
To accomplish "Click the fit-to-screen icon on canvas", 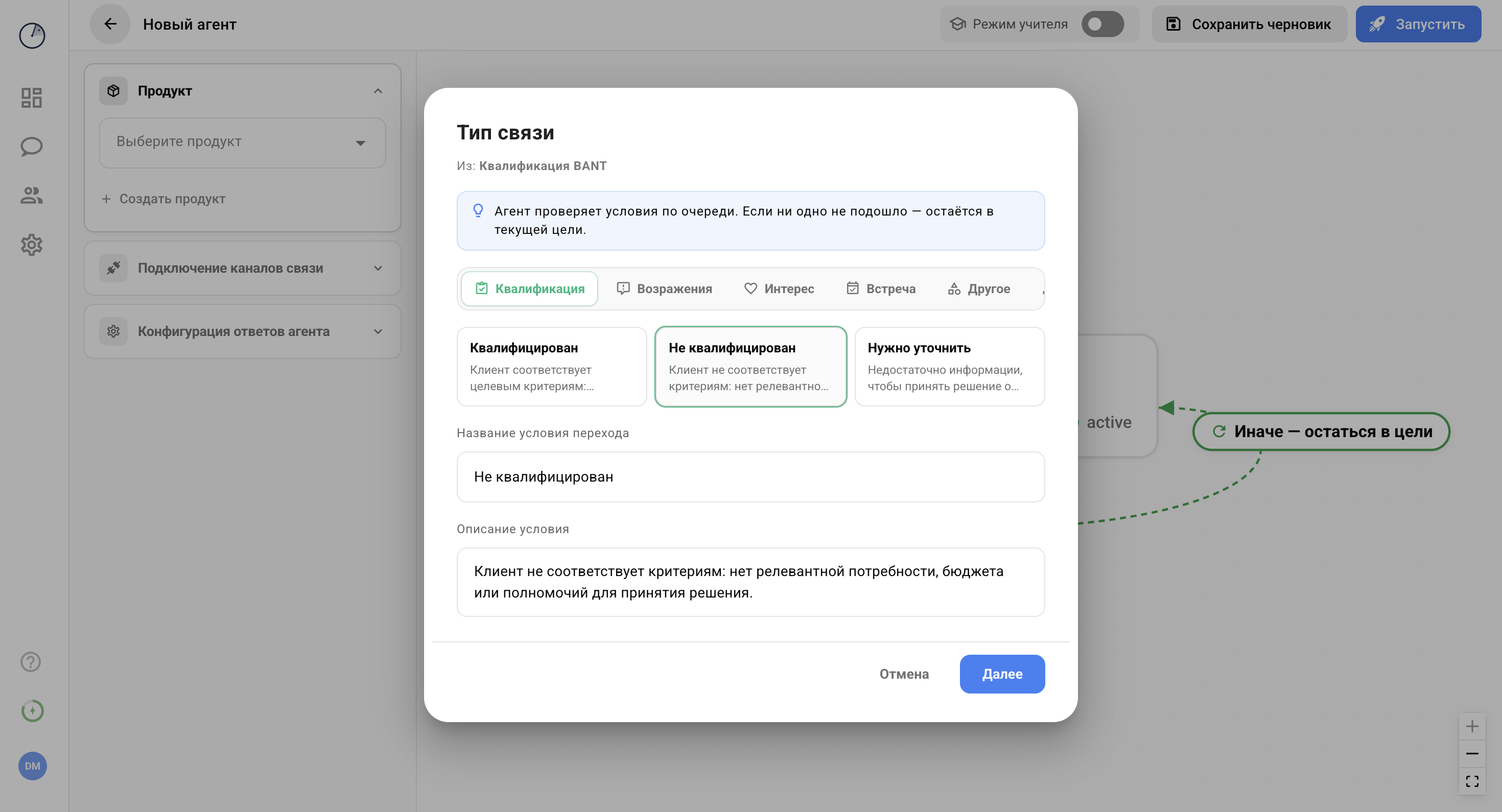I will [1472, 781].
